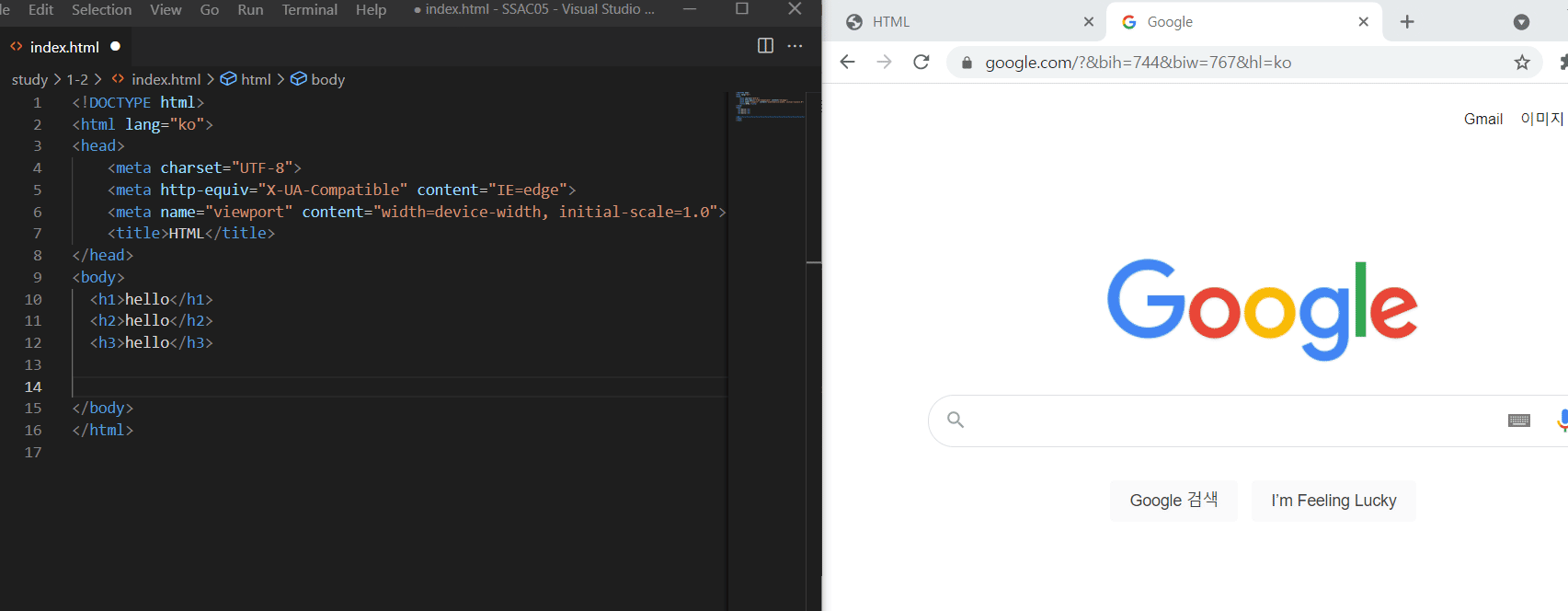
Task: Click the closing head tag line
Action: point(103,255)
